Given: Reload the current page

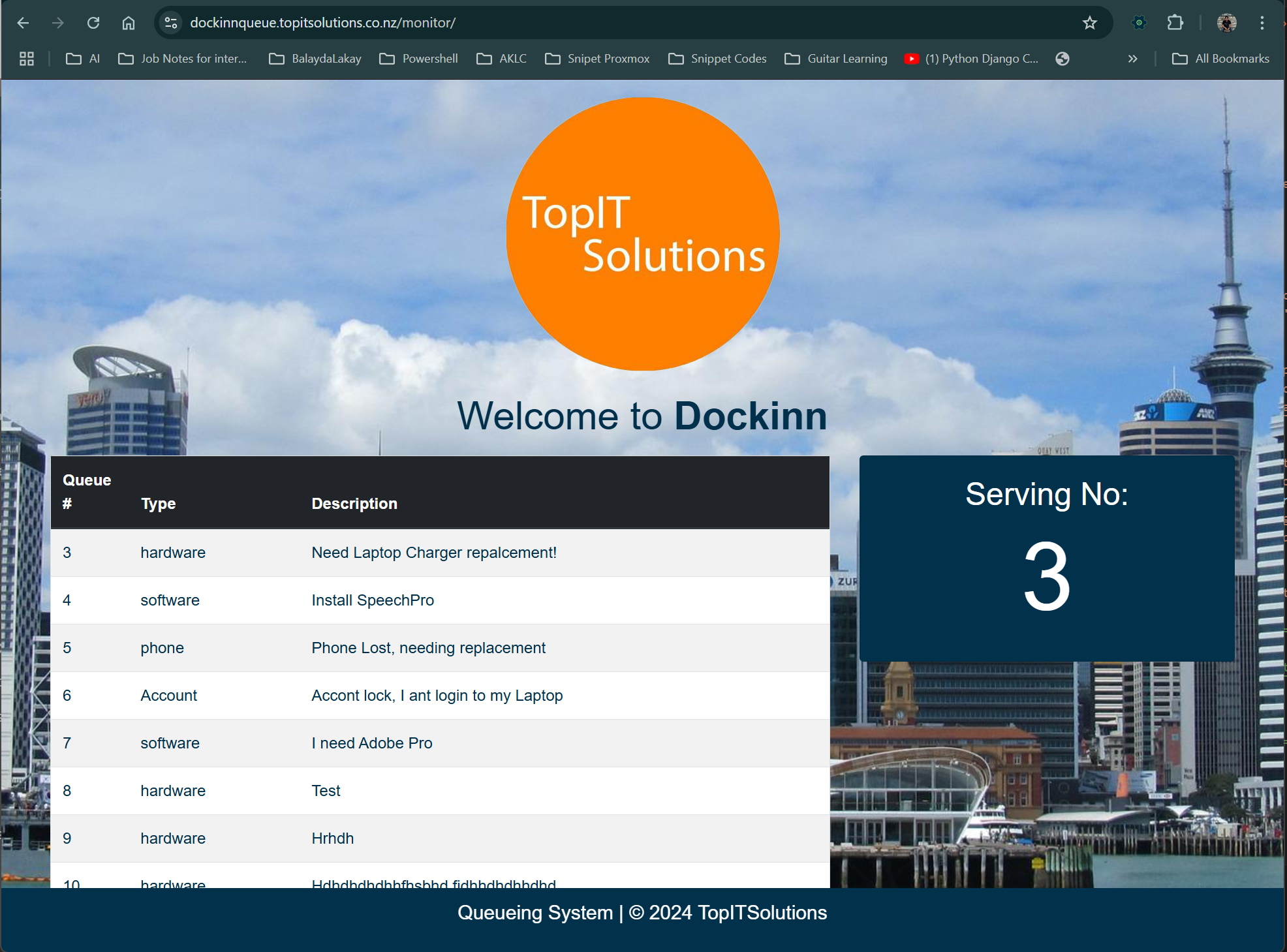Looking at the screenshot, I should pyautogui.click(x=93, y=23).
